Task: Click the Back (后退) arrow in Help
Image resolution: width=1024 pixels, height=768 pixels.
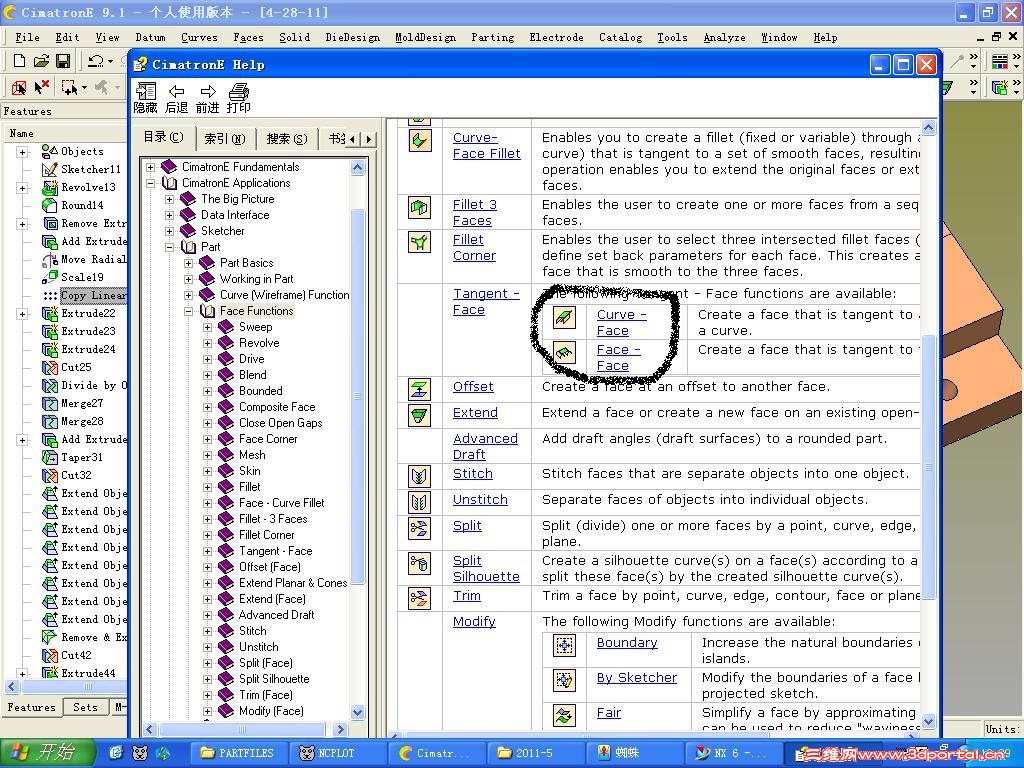Action: point(176,98)
